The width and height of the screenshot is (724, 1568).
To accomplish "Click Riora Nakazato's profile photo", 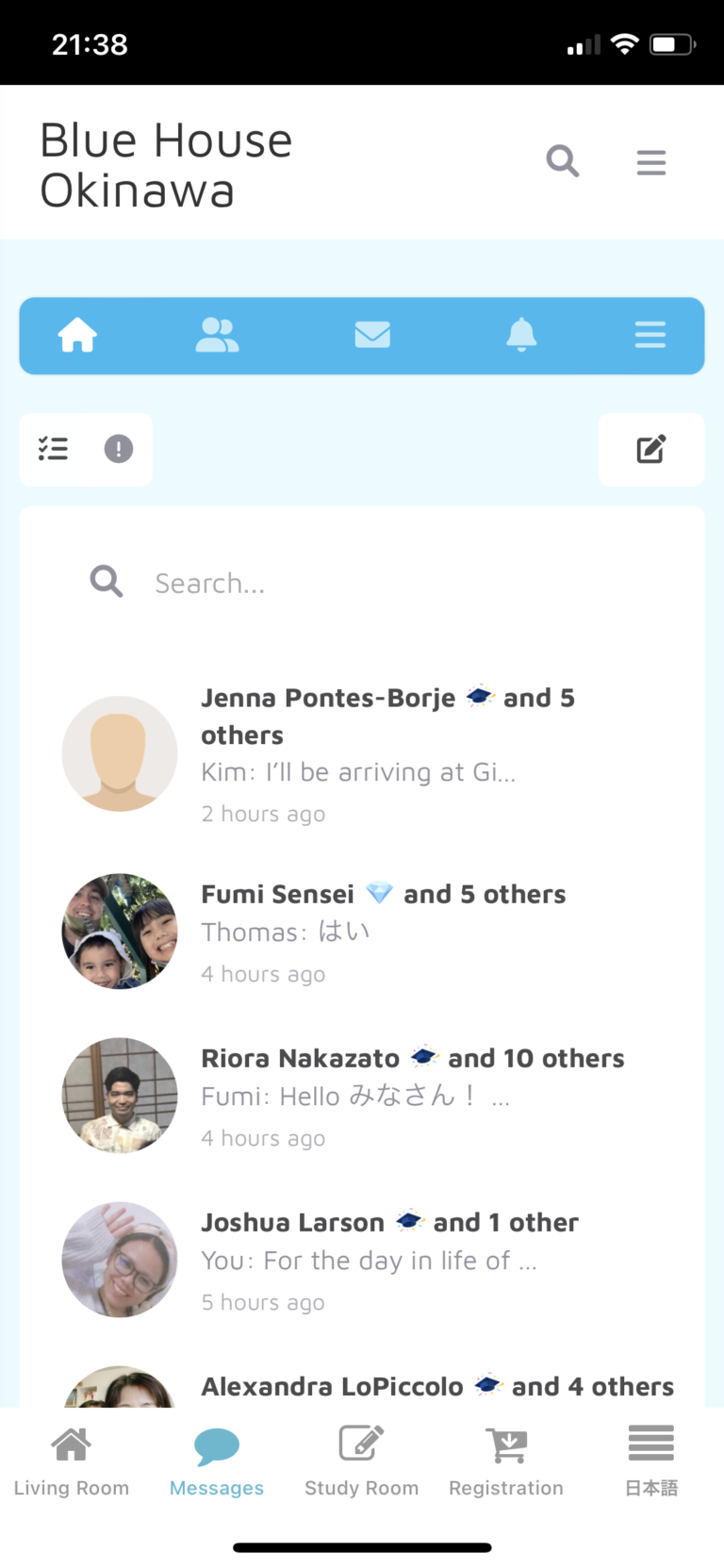I will 120,1096.
